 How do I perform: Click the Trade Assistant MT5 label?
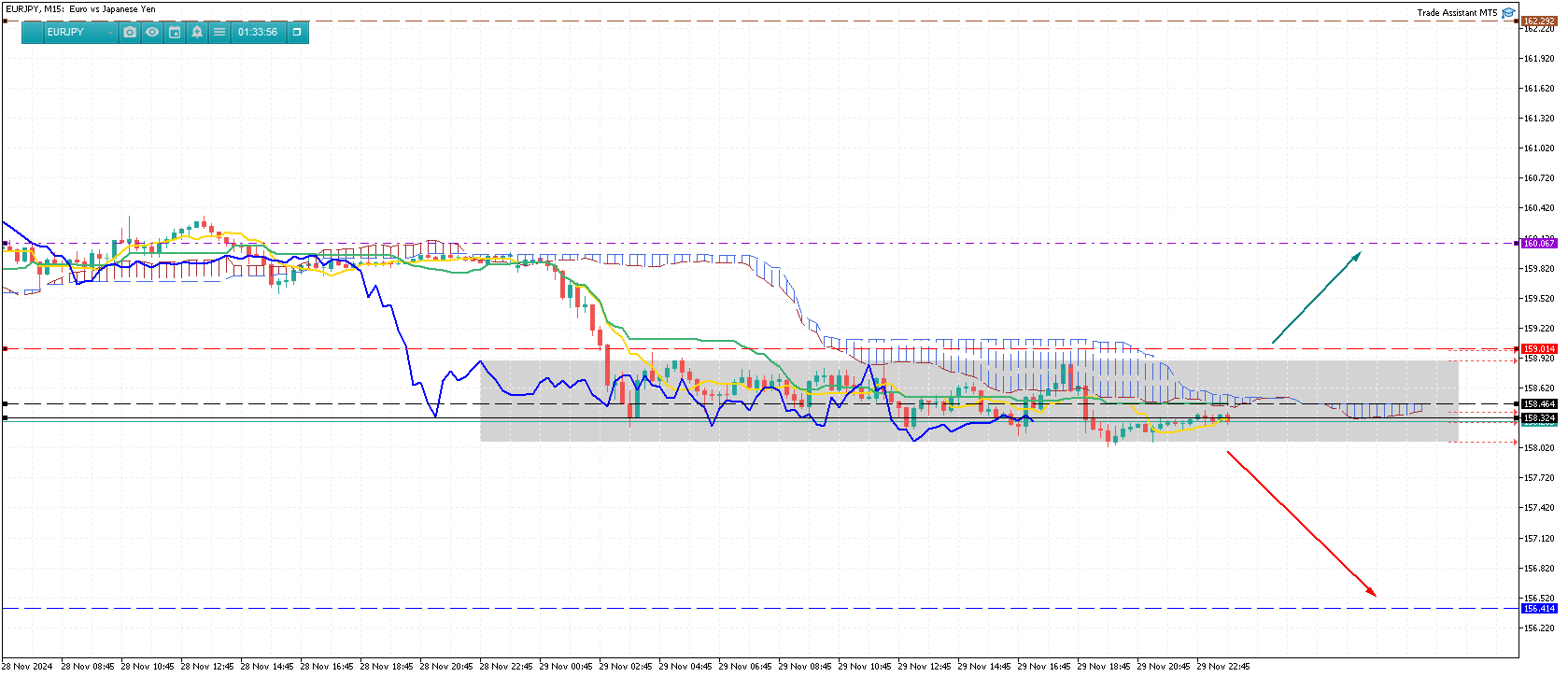coord(1456,13)
